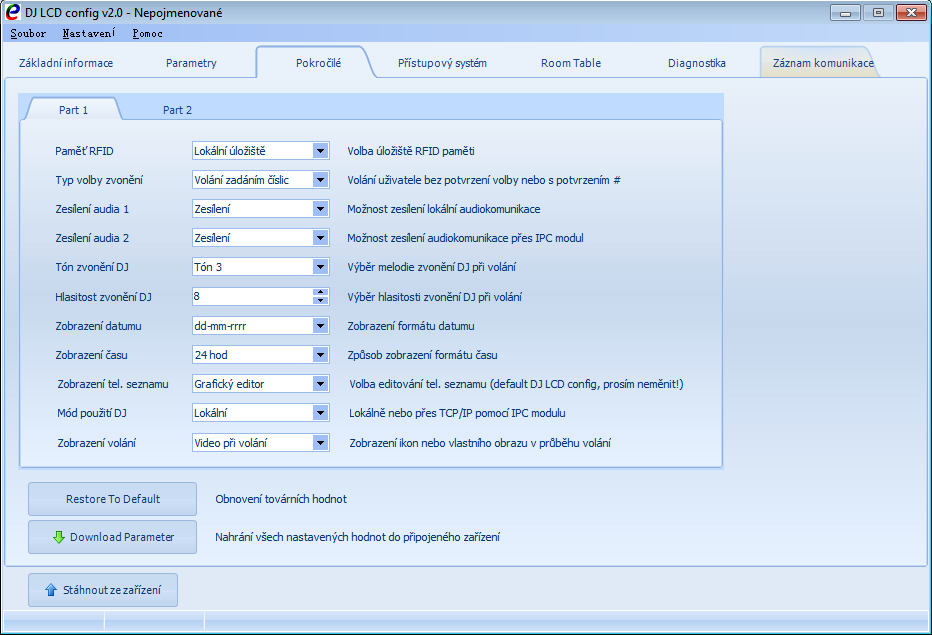Viewport: 932px width, 635px height.
Task: Click the 'Zobrazení ikon nebo vlastního obrazu' description
Action: 480,443
